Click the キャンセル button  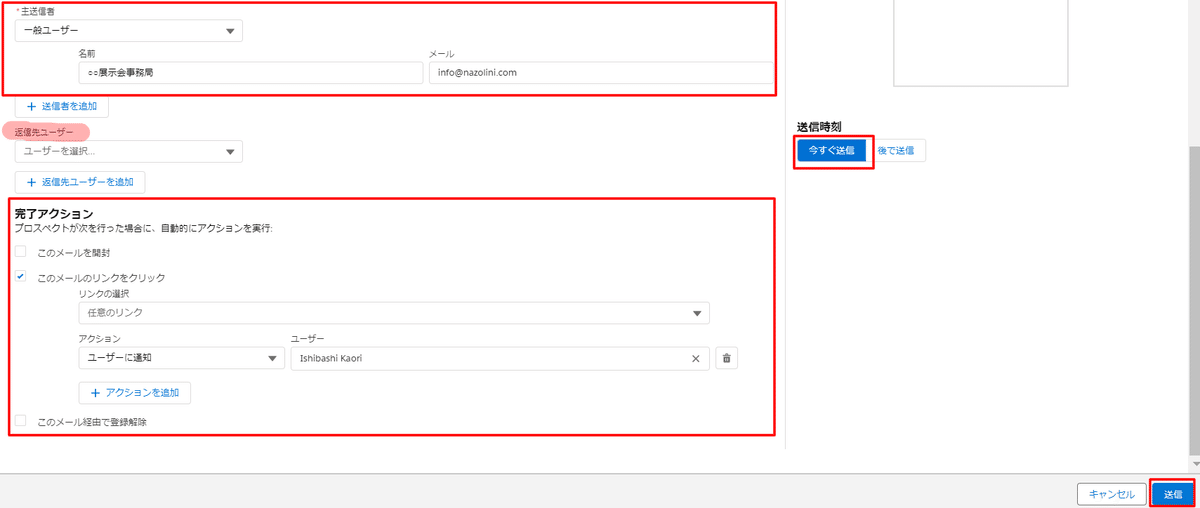click(x=1111, y=494)
